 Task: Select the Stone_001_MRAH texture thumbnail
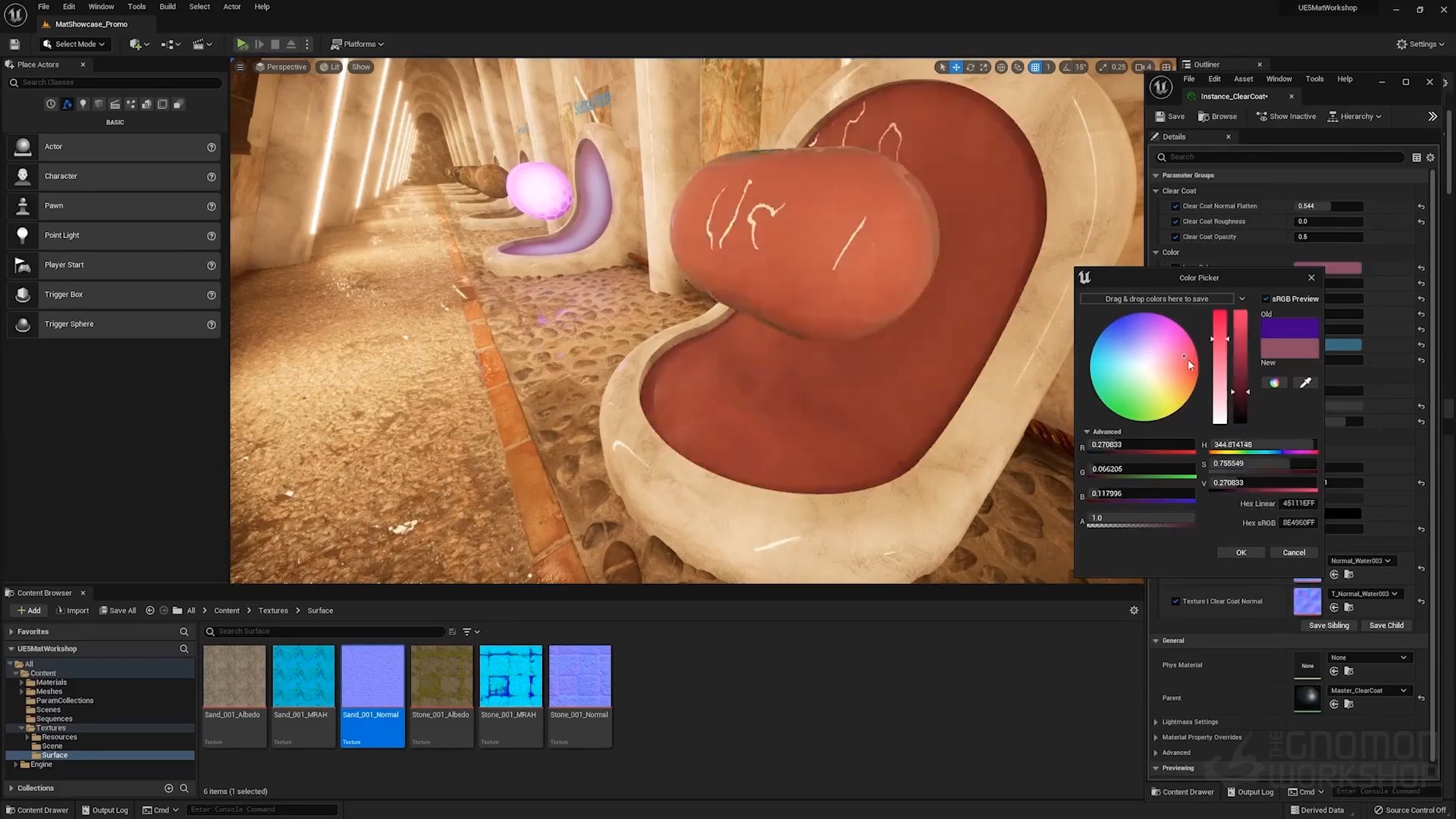[x=510, y=676]
